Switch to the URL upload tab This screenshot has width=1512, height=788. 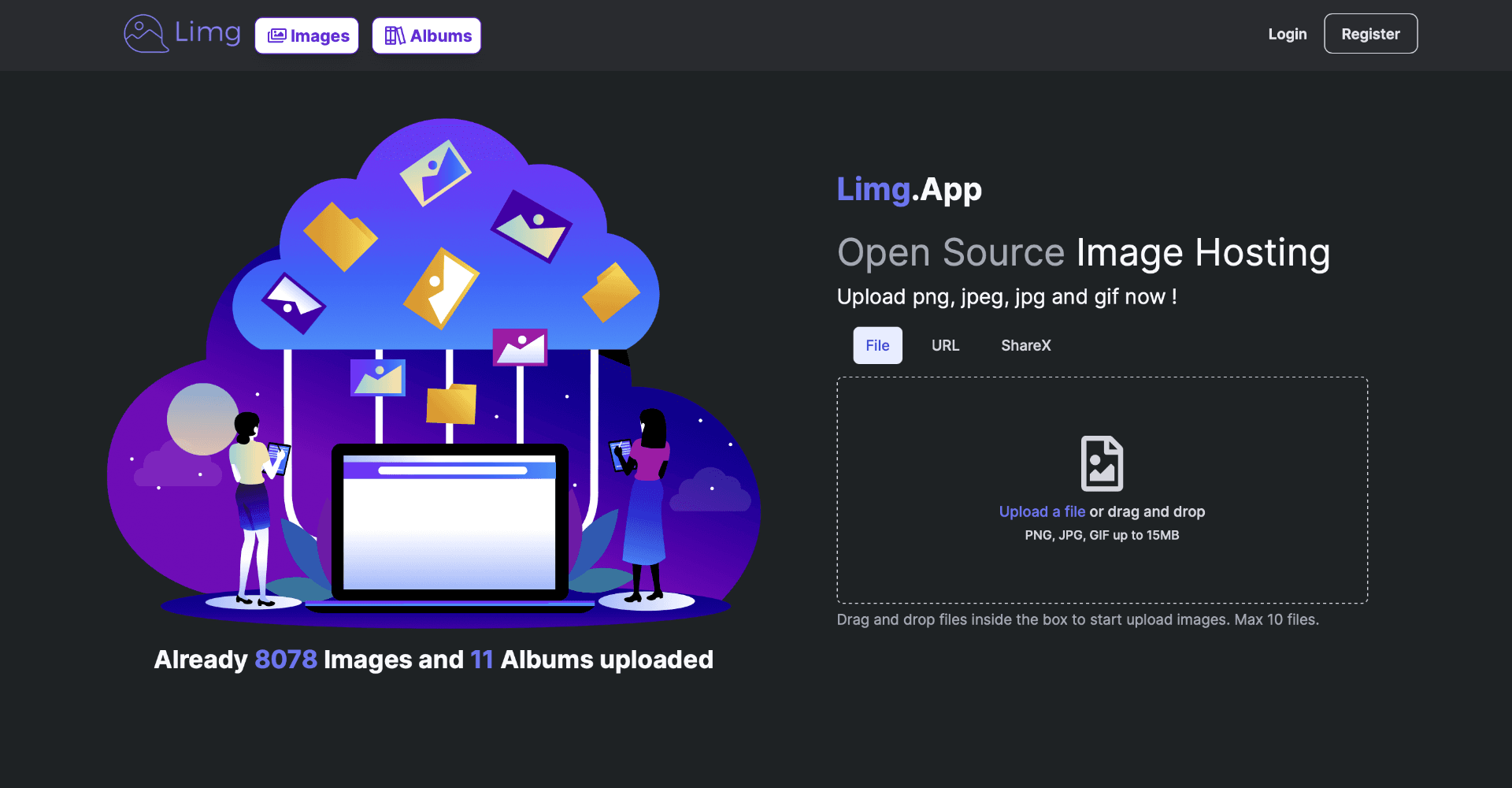click(945, 345)
